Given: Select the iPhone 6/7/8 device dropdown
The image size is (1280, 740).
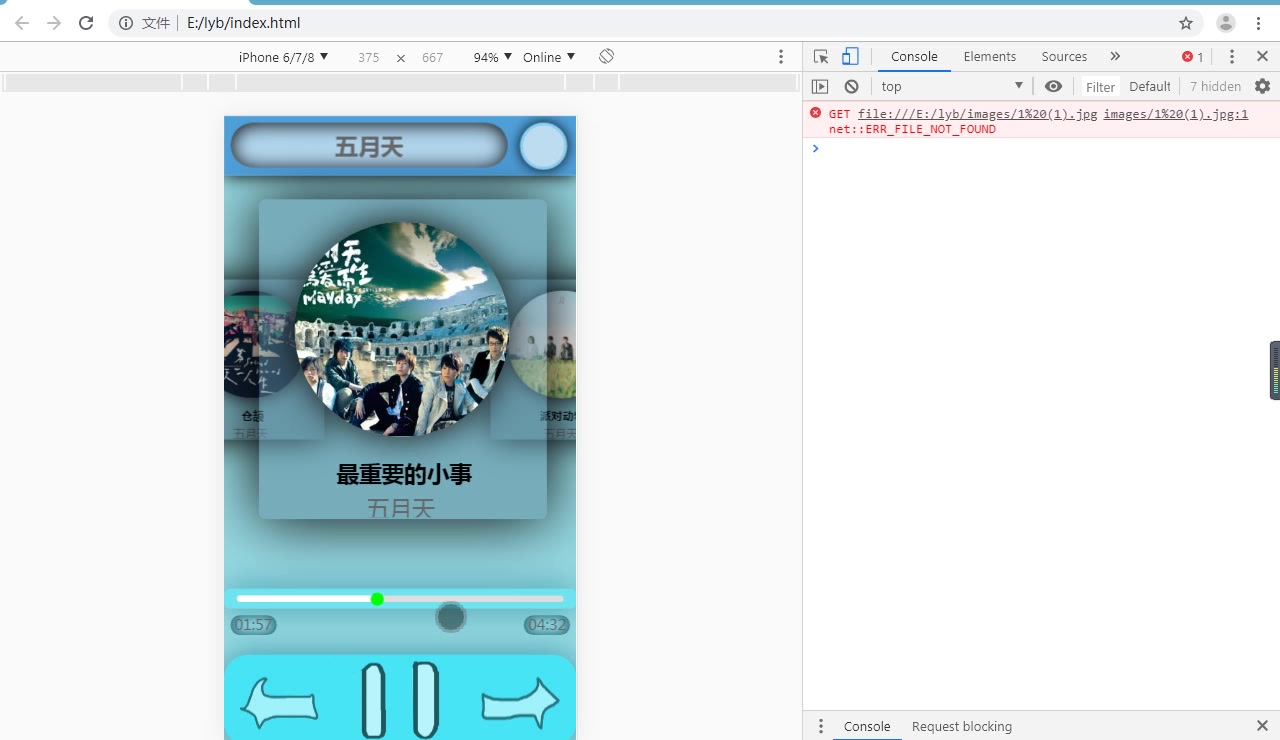Looking at the screenshot, I should (x=283, y=57).
